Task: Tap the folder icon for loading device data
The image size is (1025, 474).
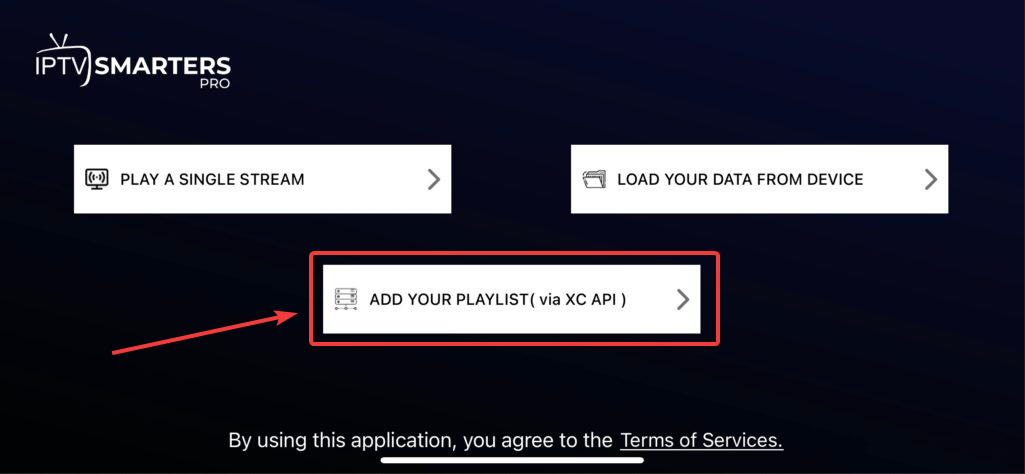Action: tap(594, 179)
